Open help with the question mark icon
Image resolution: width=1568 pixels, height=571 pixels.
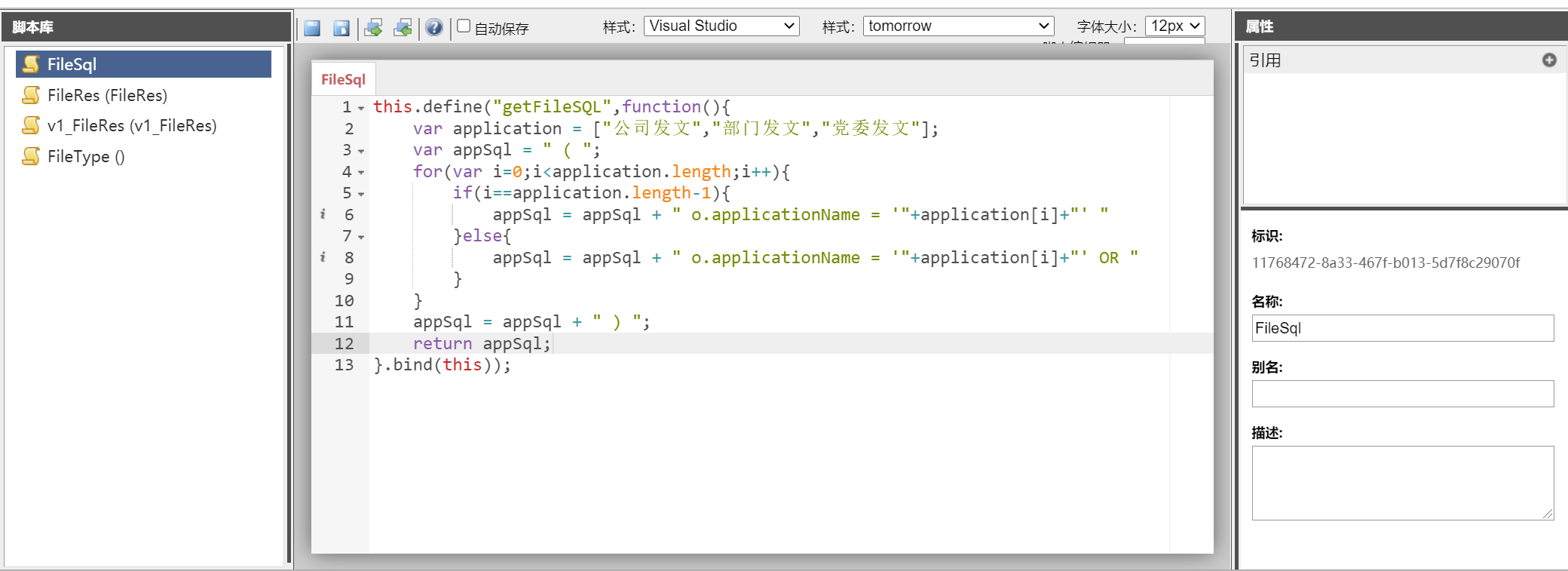click(x=433, y=28)
